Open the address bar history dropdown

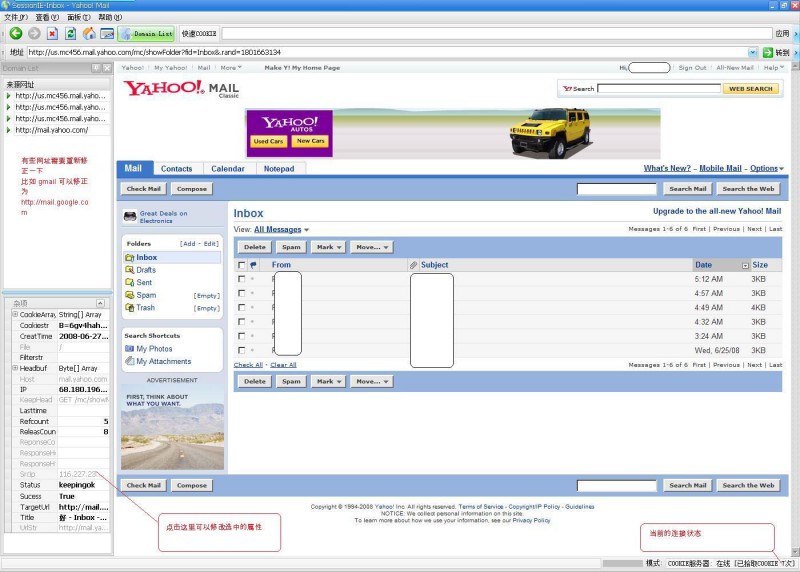click(753, 52)
